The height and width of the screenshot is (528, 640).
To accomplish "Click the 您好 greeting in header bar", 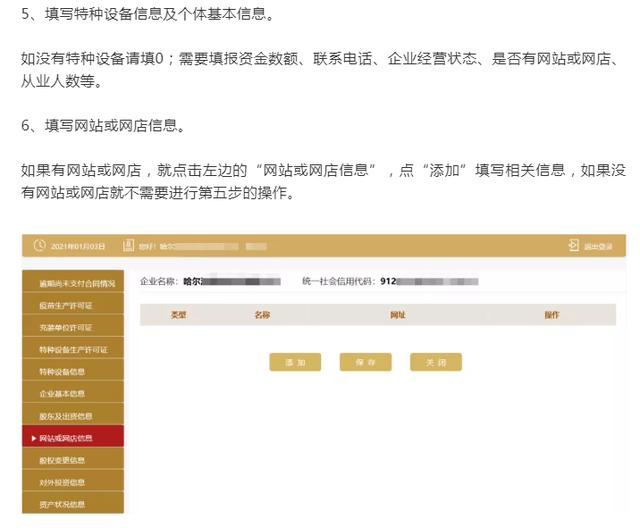I will click(147, 246).
